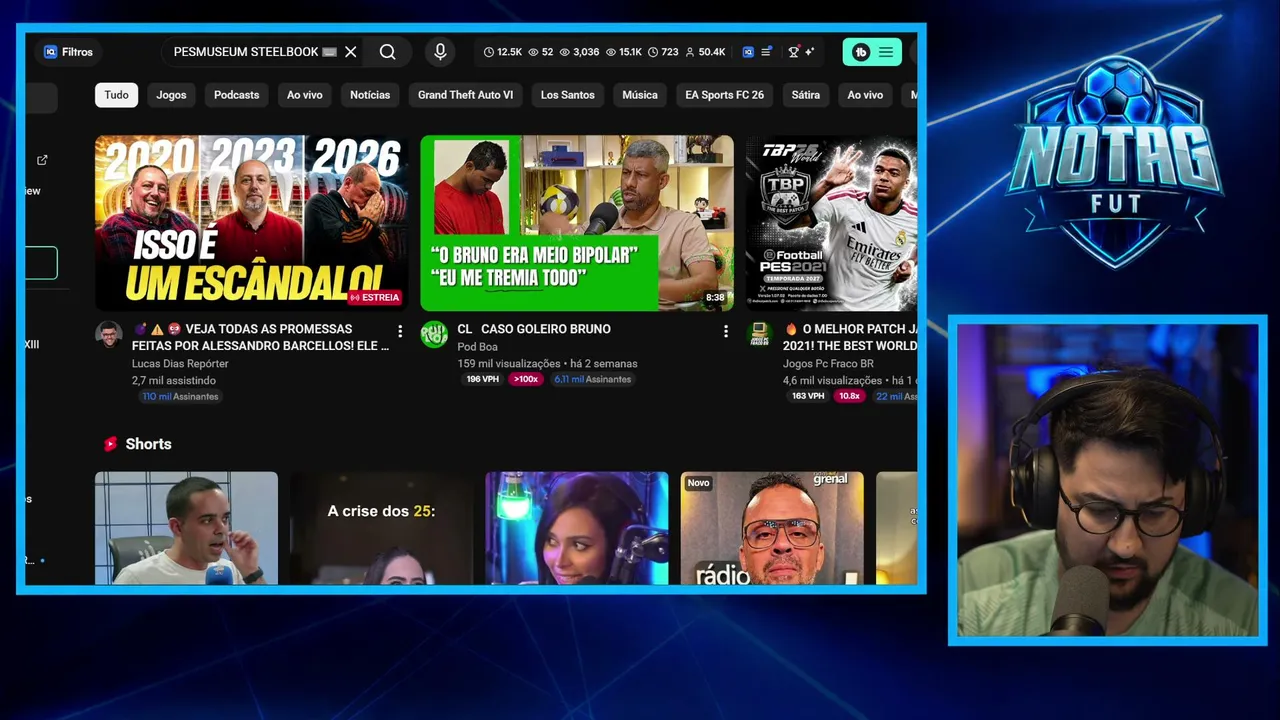The width and height of the screenshot is (1280, 720).
Task: Select the first Ao vivo chip, next to Podcasts
Action: coord(305,95)
